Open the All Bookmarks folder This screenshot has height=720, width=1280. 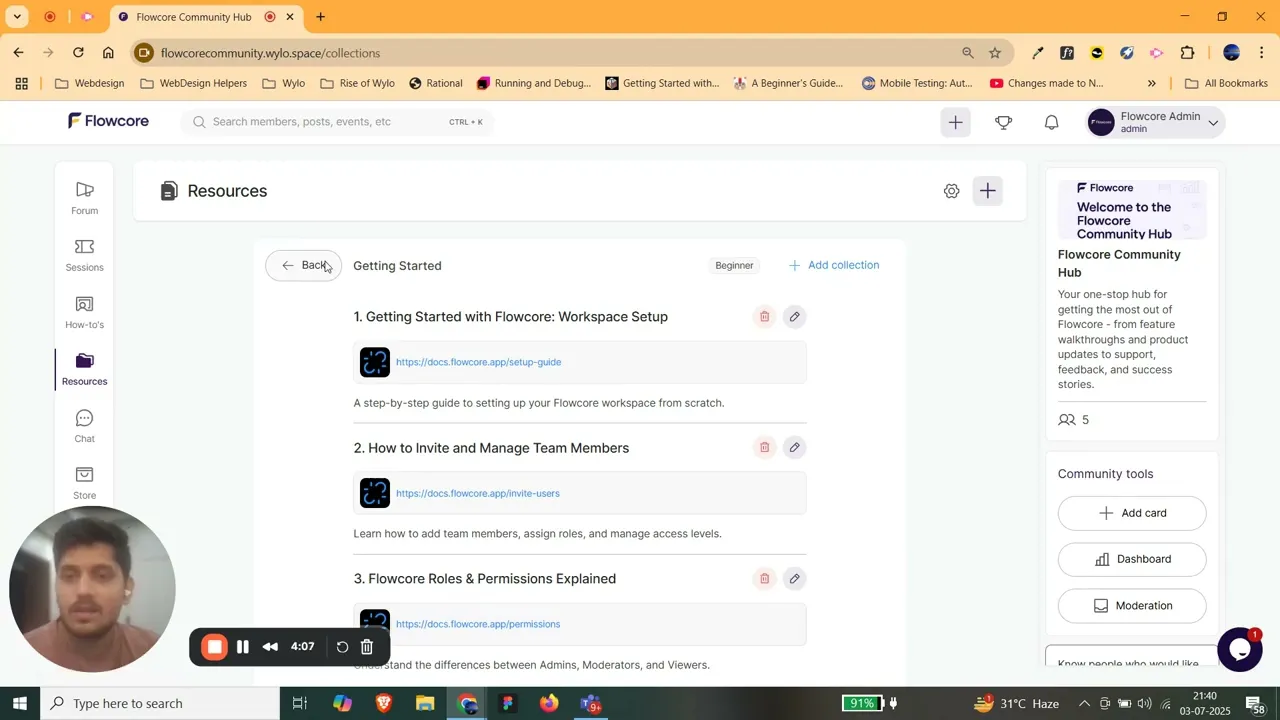(1226, 83)
